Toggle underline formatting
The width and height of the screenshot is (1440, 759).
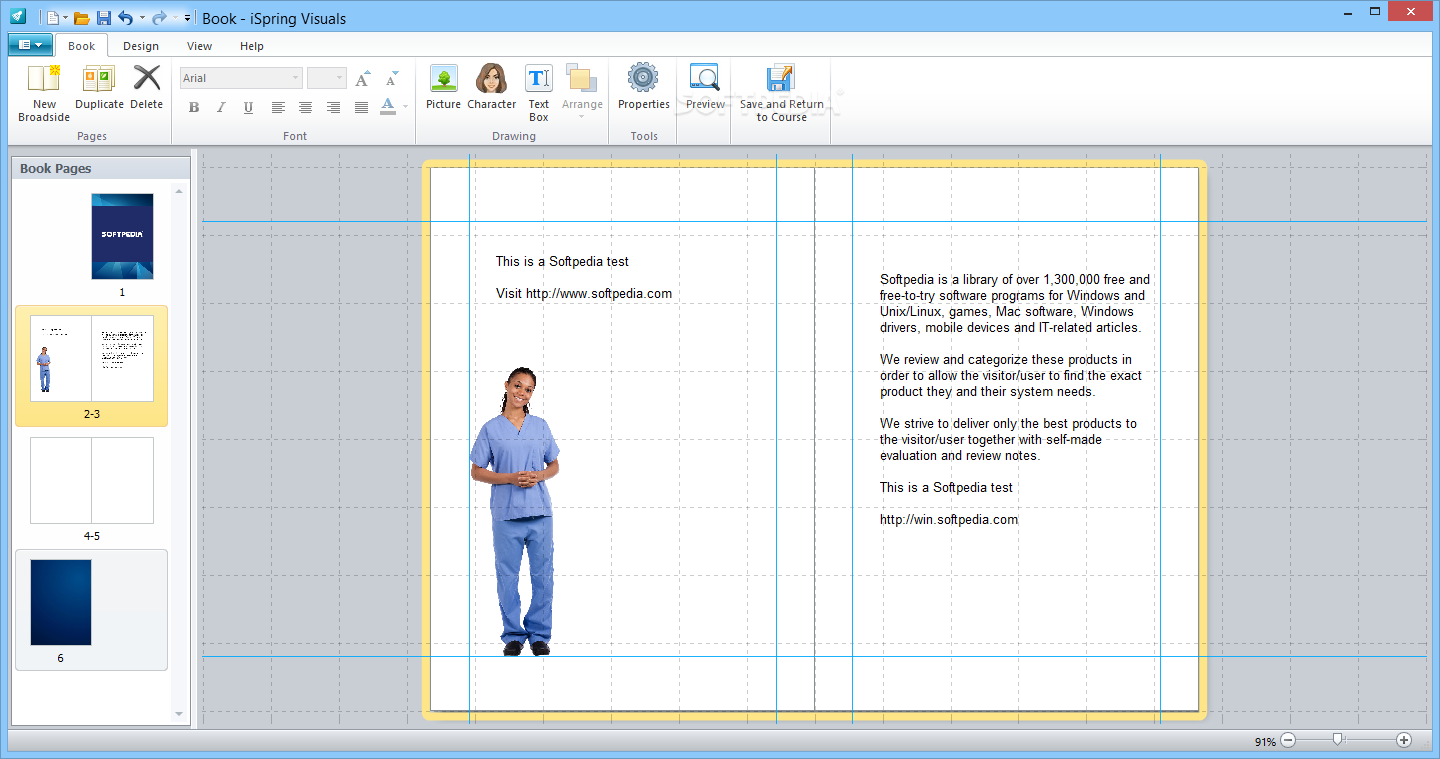click(x=248, y=107)
